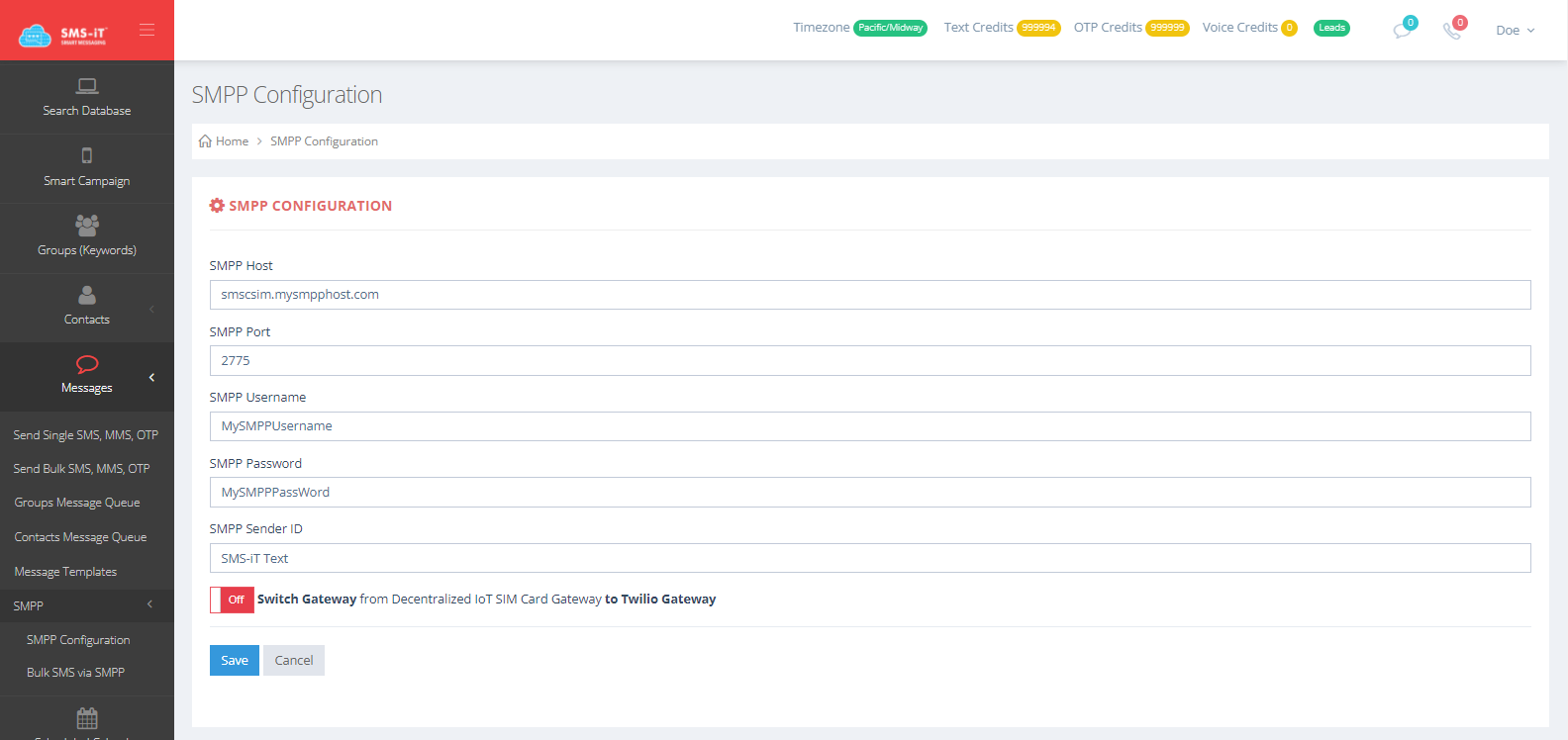Open the calendar icon in sidebar
The width and height of the screenshot is (1568, 740).
(x=87, y=718)
